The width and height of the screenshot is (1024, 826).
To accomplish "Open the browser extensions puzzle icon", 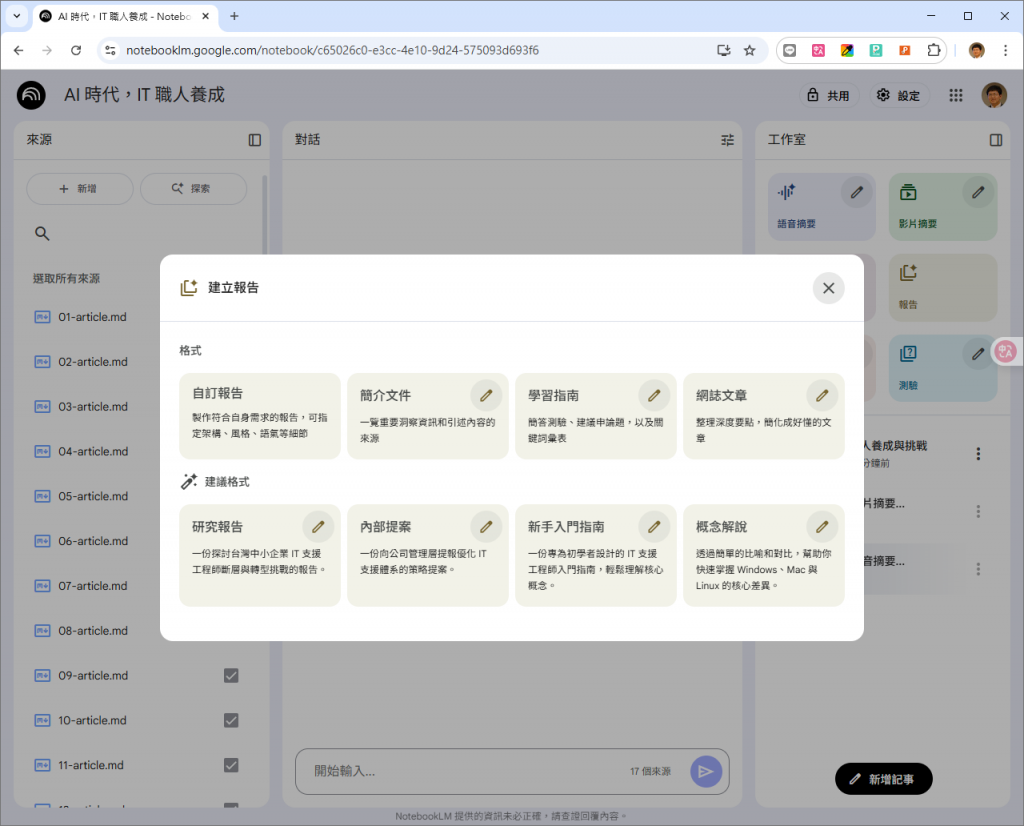I will pyautogui.click(x=934, y=50).
